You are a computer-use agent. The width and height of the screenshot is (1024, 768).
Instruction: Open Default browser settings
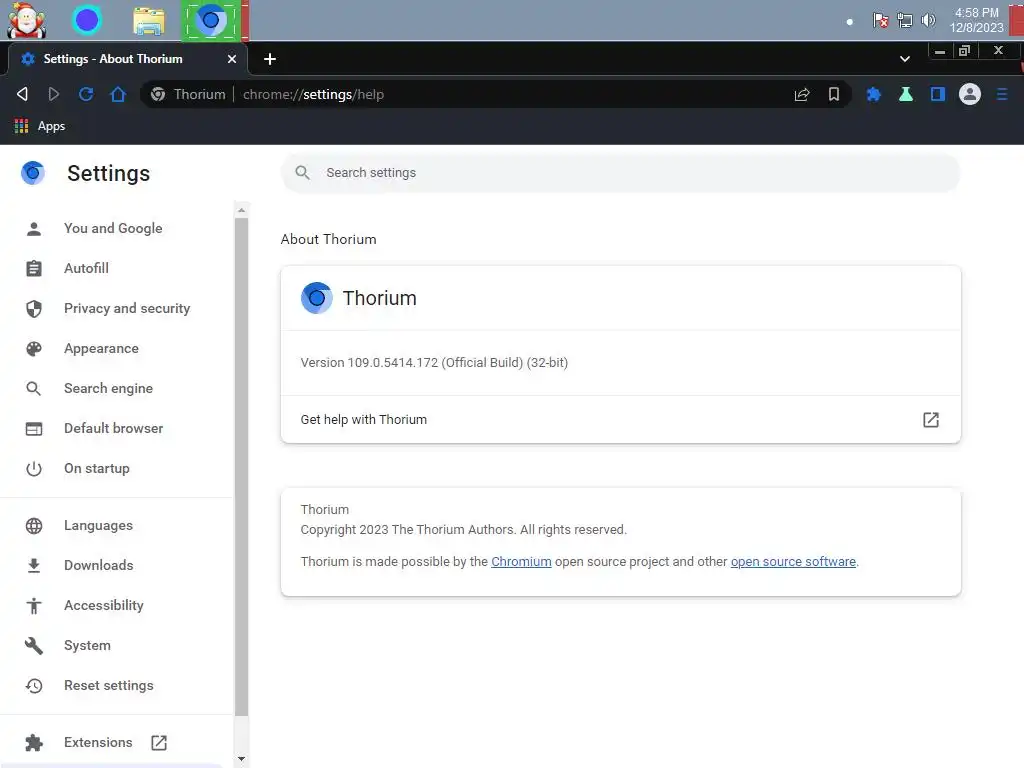114,428
